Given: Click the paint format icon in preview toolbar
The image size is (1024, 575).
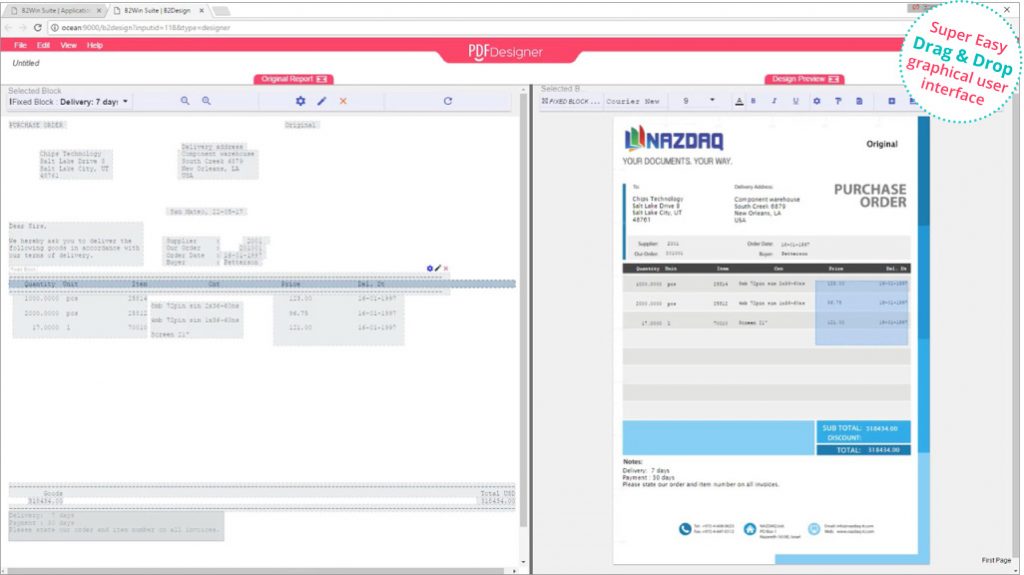Looking at the screenshot, I should click(x=837, y=101).
